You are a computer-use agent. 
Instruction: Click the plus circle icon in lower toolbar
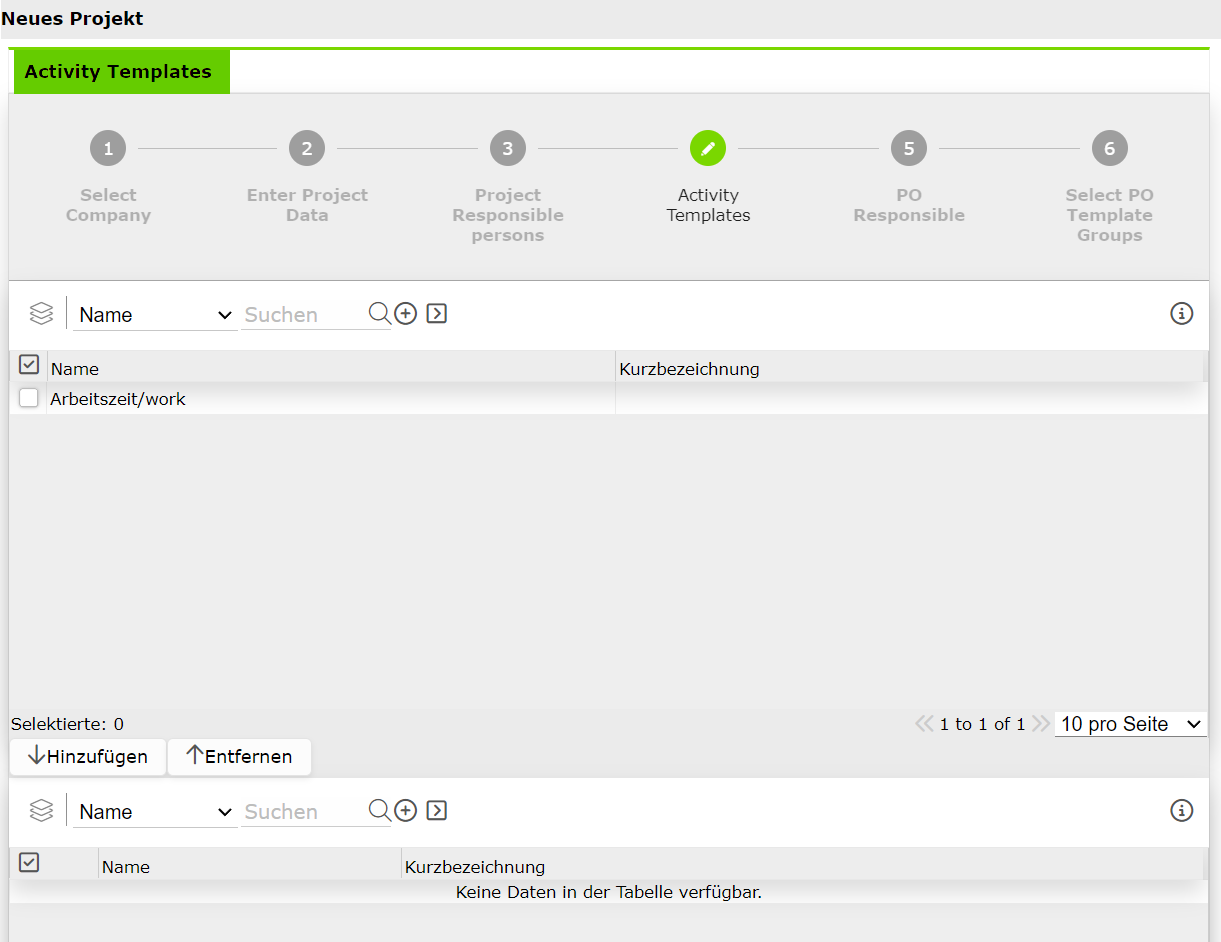[x=405, y=811]
